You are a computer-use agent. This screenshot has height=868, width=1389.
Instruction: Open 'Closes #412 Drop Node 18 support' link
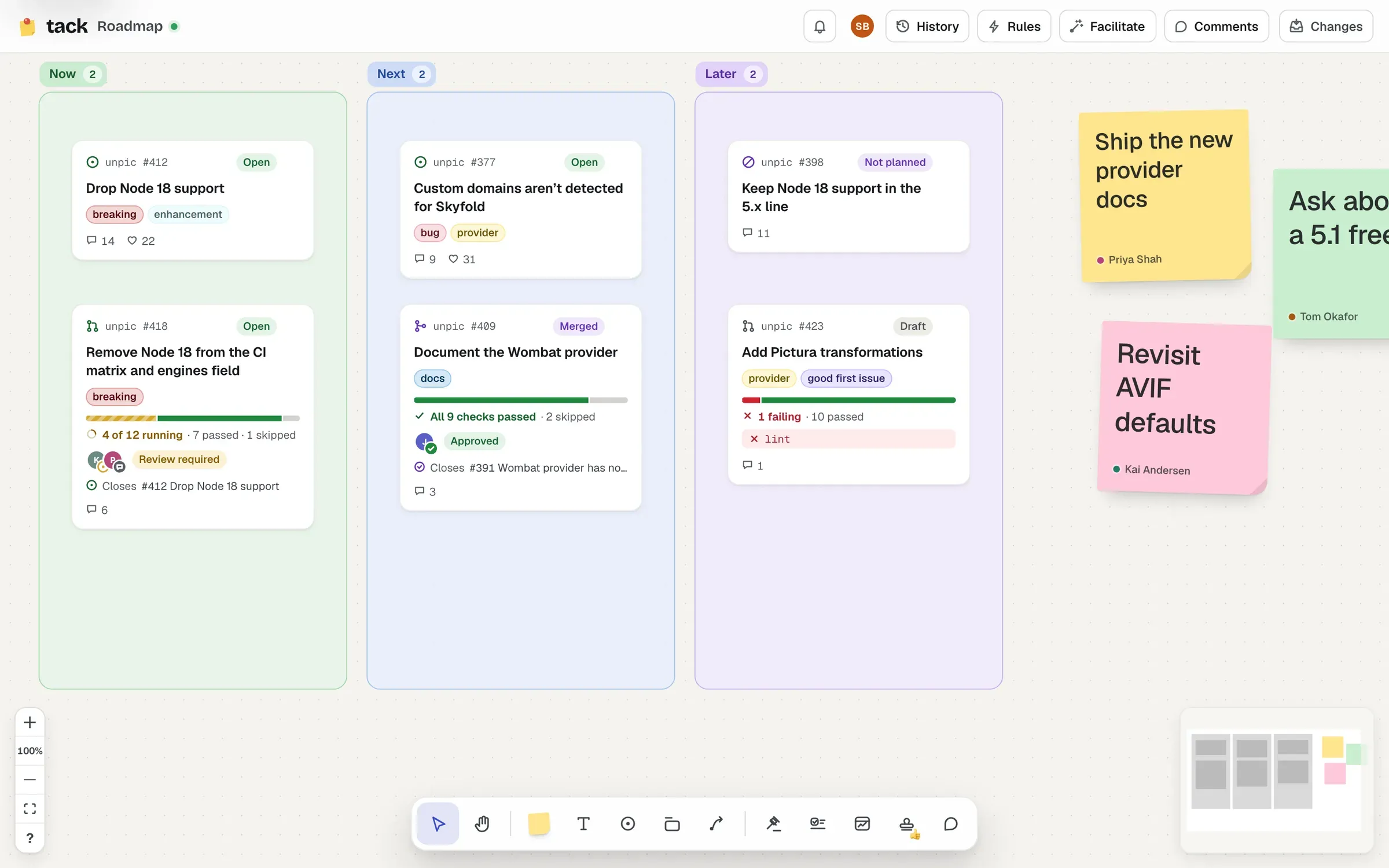click(x=183, y=486)
